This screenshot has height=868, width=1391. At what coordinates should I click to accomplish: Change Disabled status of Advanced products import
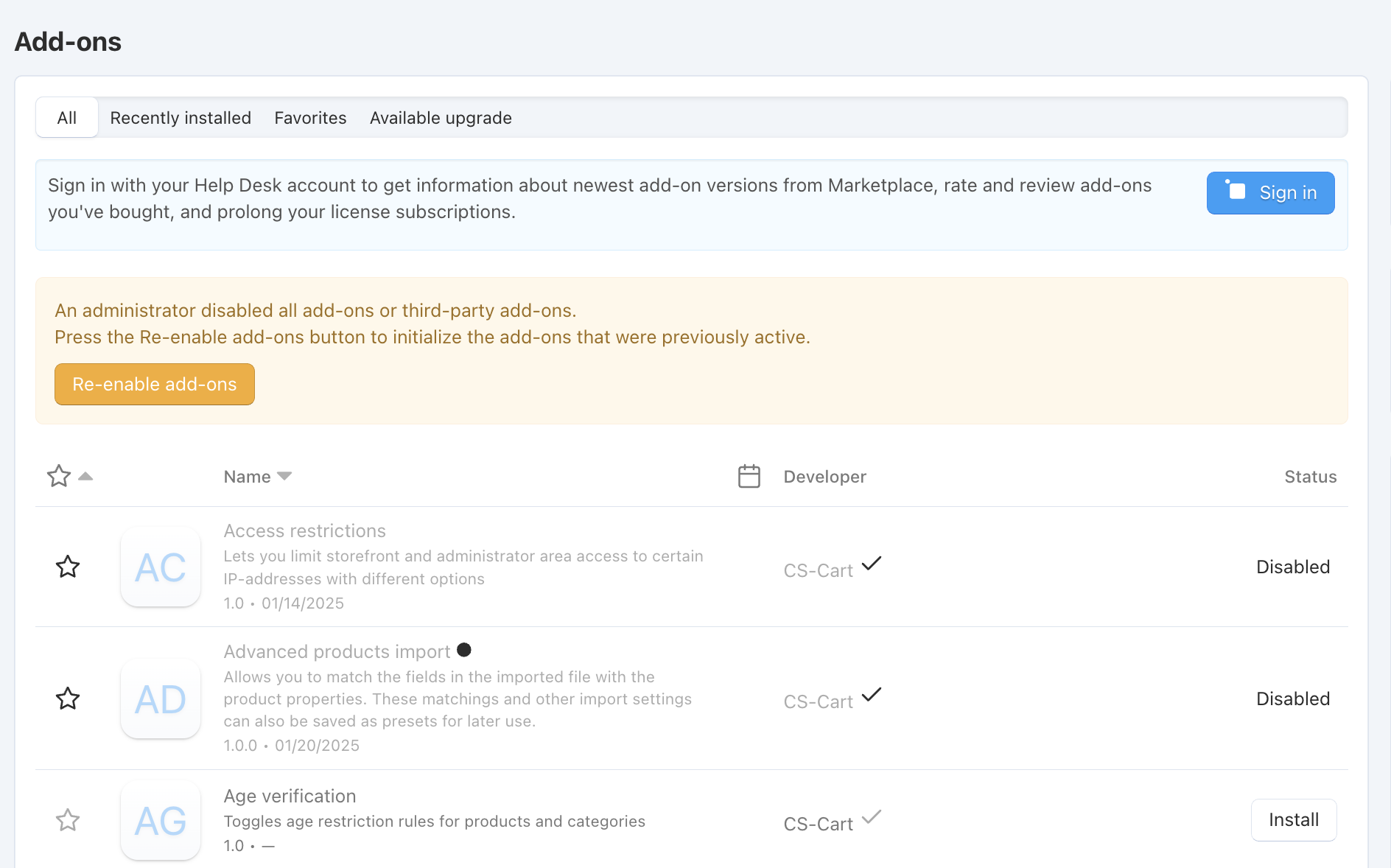tap(1293, 699)
